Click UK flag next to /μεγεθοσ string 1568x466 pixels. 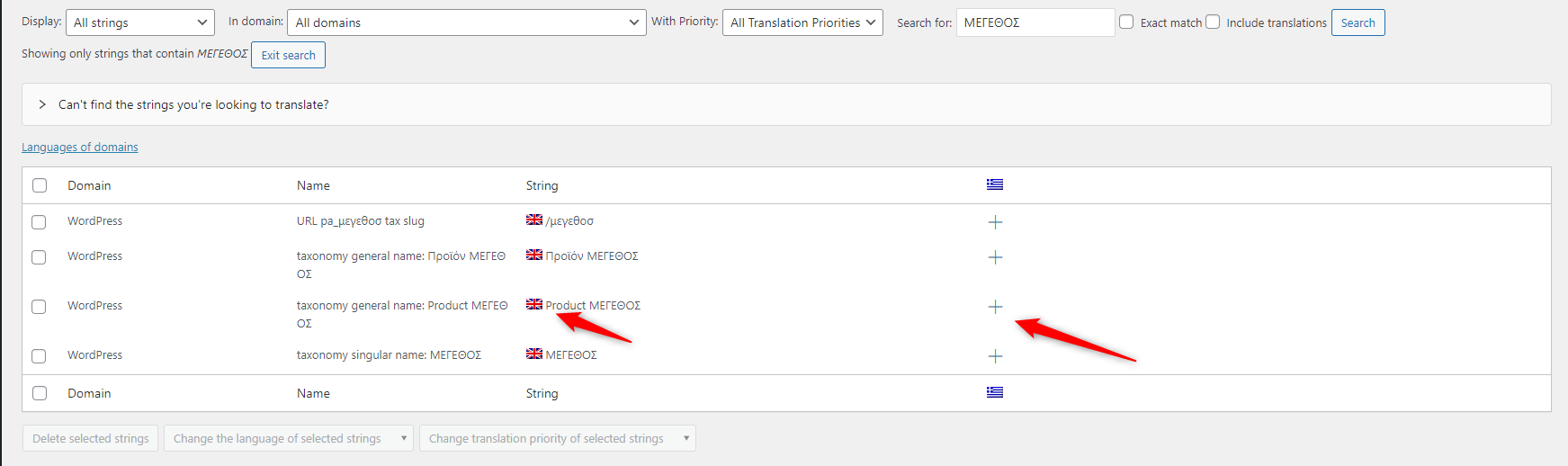[x=534, y=220]
